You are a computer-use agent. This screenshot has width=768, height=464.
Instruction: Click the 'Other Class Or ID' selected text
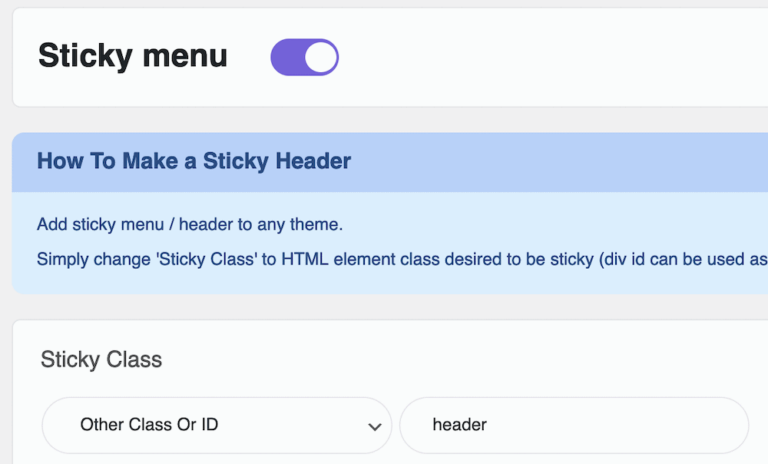coord(149,425)
